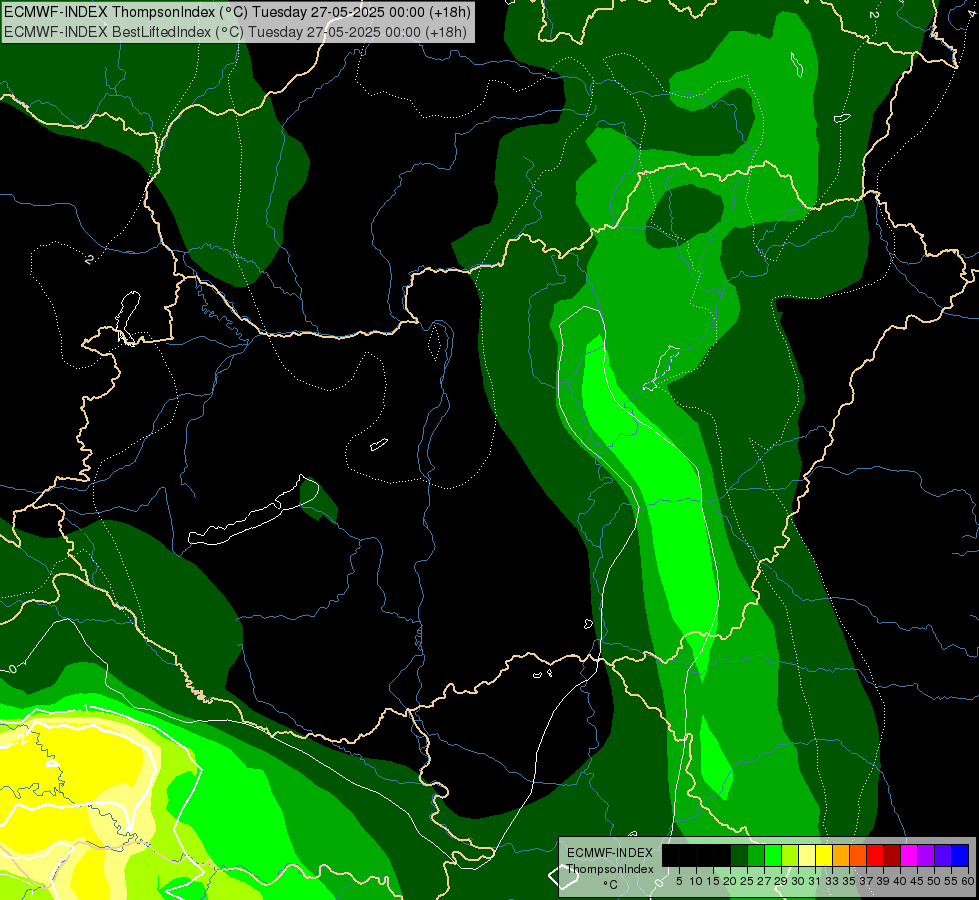
Task: Select the indigo 50-55 legend swatch
Action: (x=943, y=855)
